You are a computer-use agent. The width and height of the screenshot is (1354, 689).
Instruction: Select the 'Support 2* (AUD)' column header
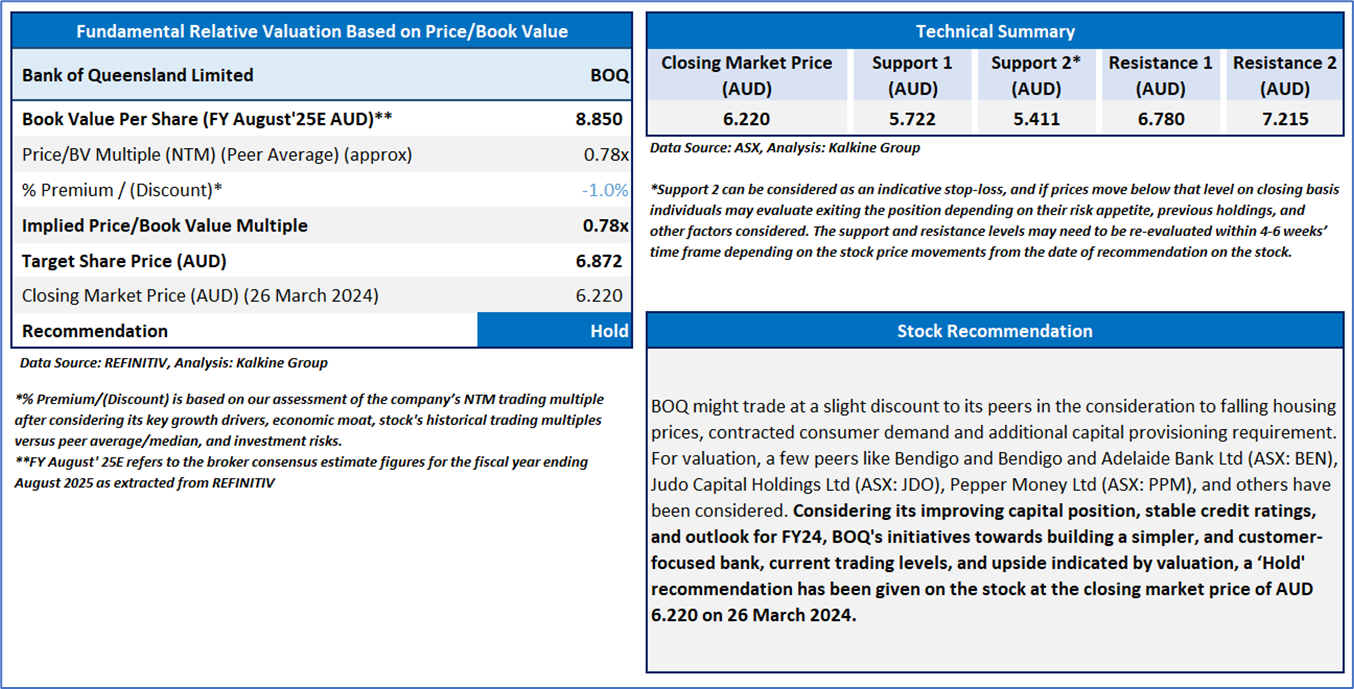[x=1035, y=75]
